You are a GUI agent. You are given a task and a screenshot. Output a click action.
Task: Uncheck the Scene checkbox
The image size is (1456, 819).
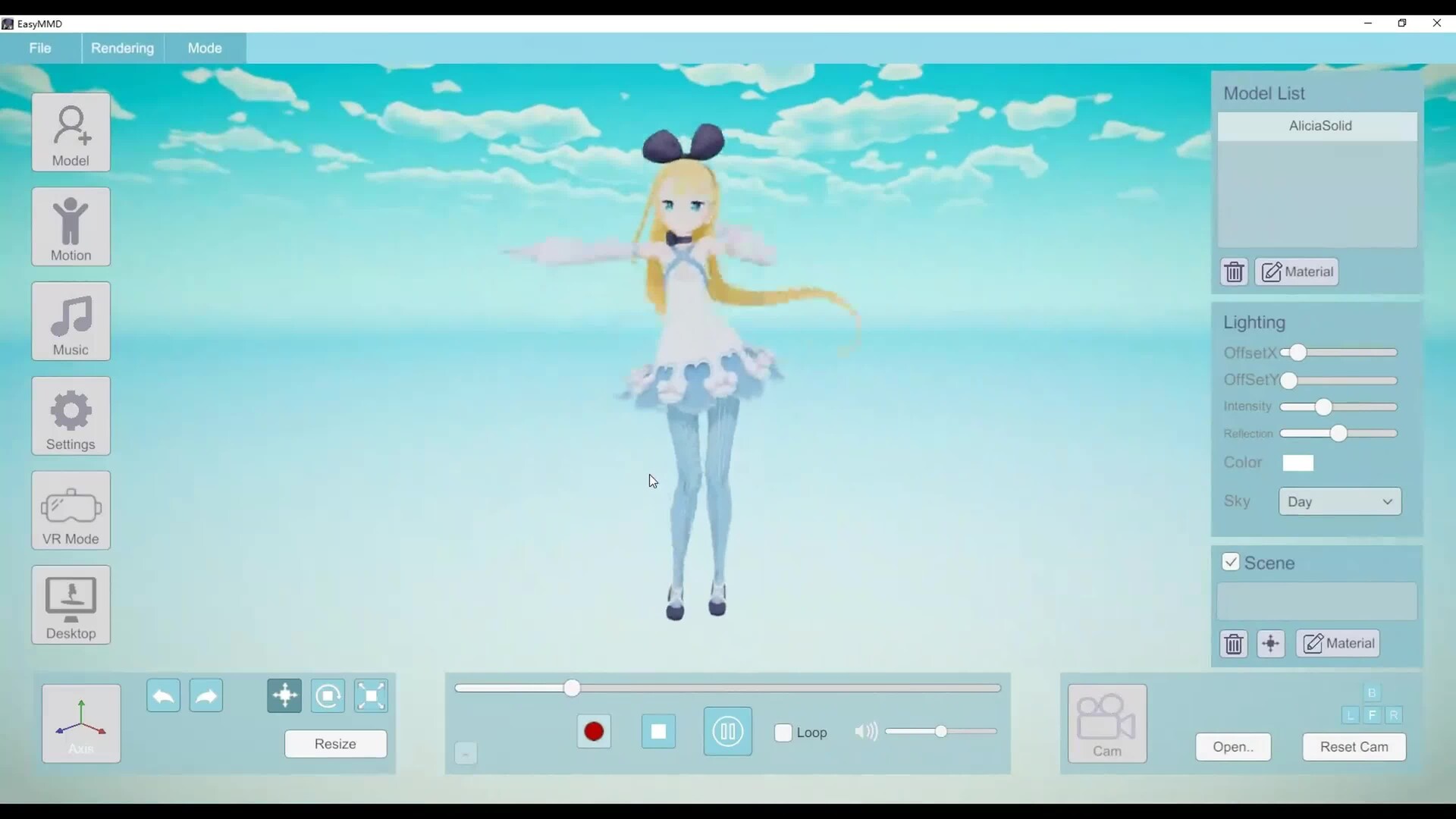pyautogui.click(x=1231, y=563)
